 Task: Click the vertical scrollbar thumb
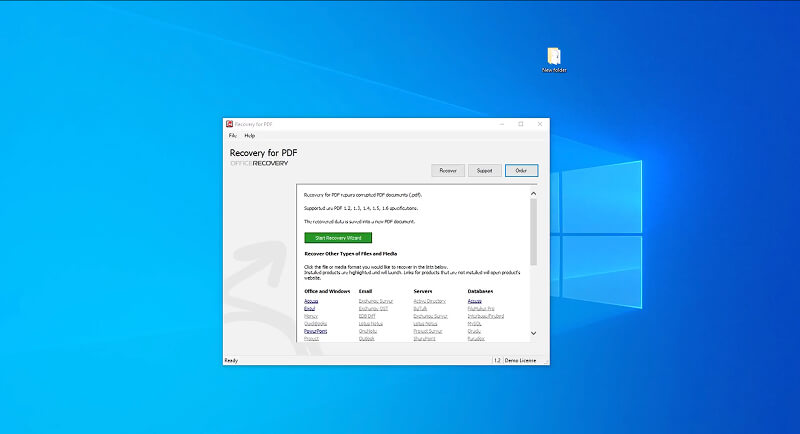(533, 230)
